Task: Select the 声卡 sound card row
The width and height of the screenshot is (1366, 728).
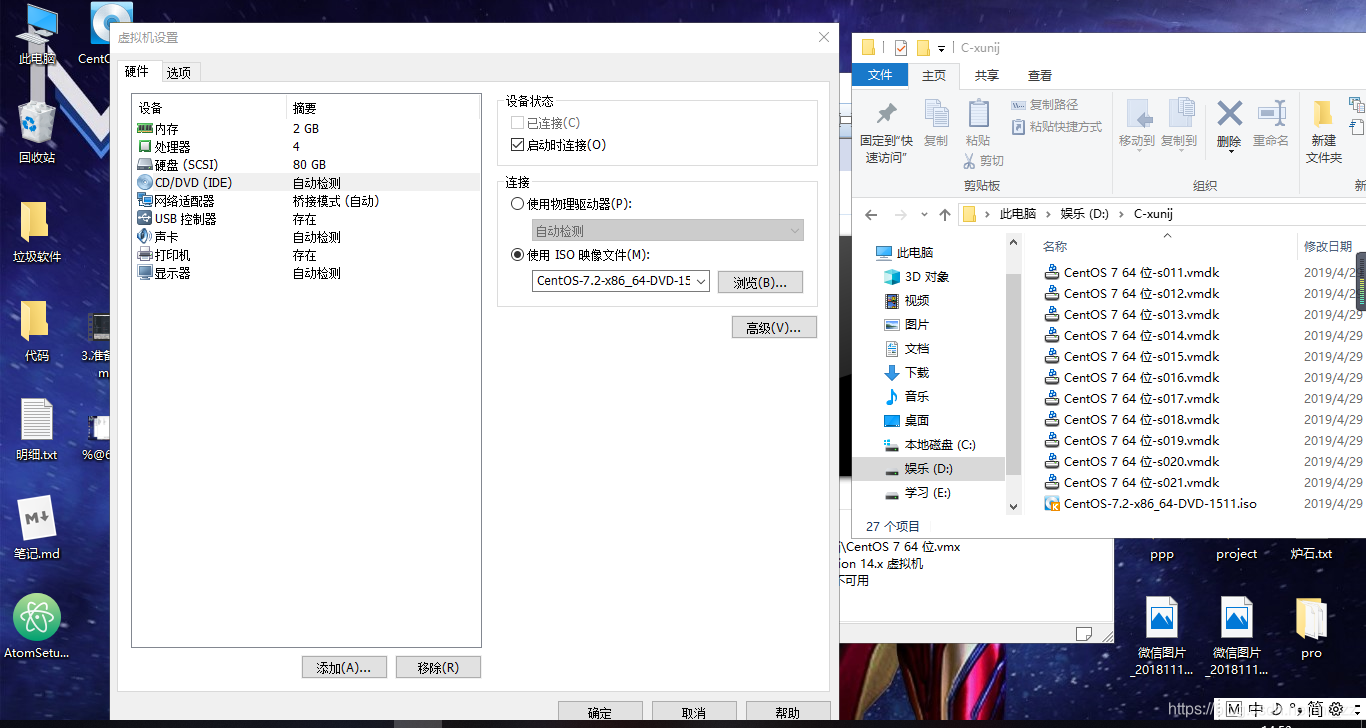Action: pyautogui.click(x=306, y=237)
